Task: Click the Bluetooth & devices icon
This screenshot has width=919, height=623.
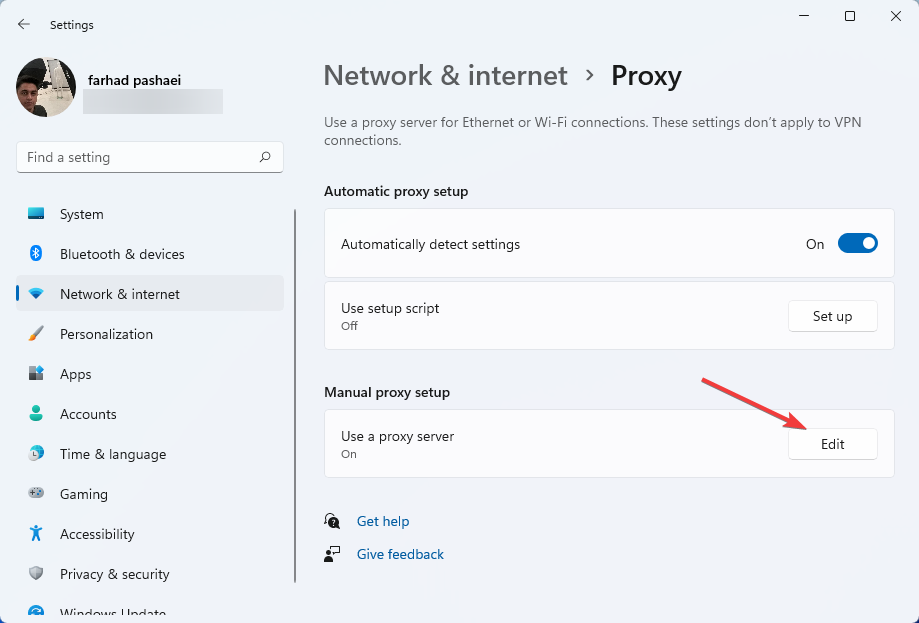Action: pyautogui.click(x=36, y=254)
